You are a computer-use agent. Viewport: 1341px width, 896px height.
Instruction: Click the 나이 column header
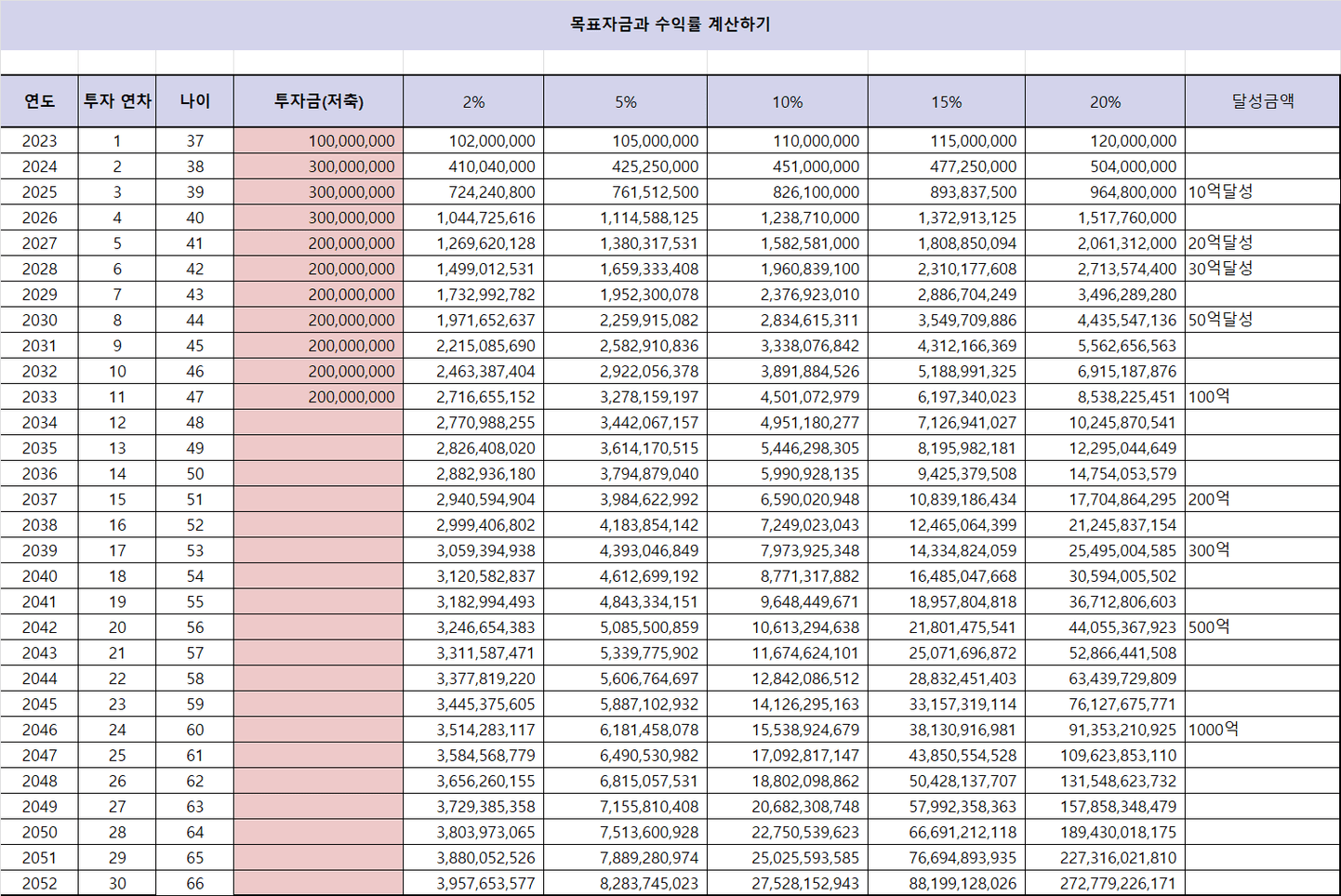coord(194,101)
